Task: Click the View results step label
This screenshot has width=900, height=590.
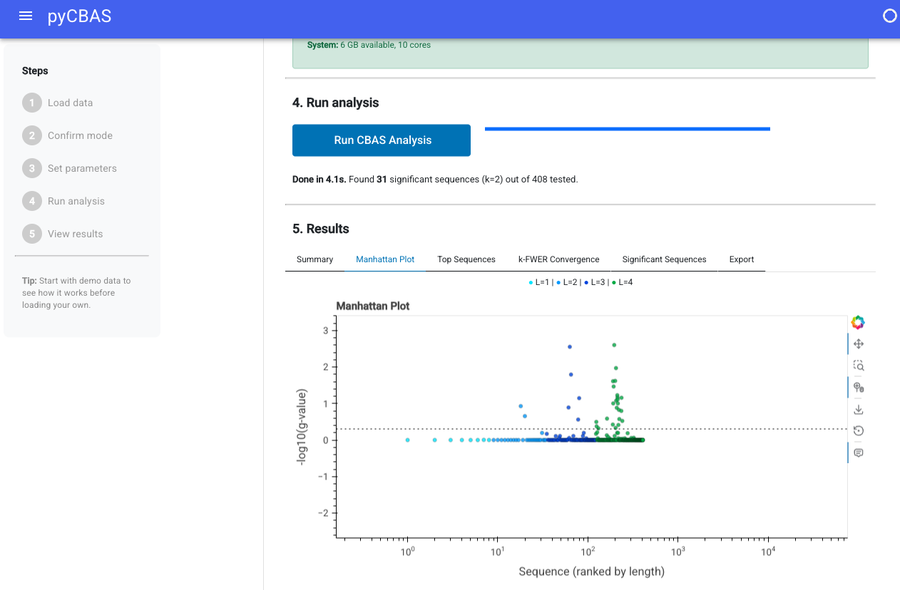Action: 75,234
